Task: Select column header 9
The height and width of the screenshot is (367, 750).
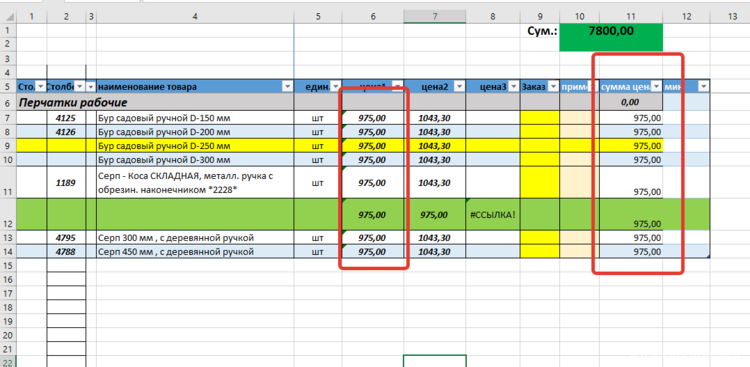Action: click(540, 17)
